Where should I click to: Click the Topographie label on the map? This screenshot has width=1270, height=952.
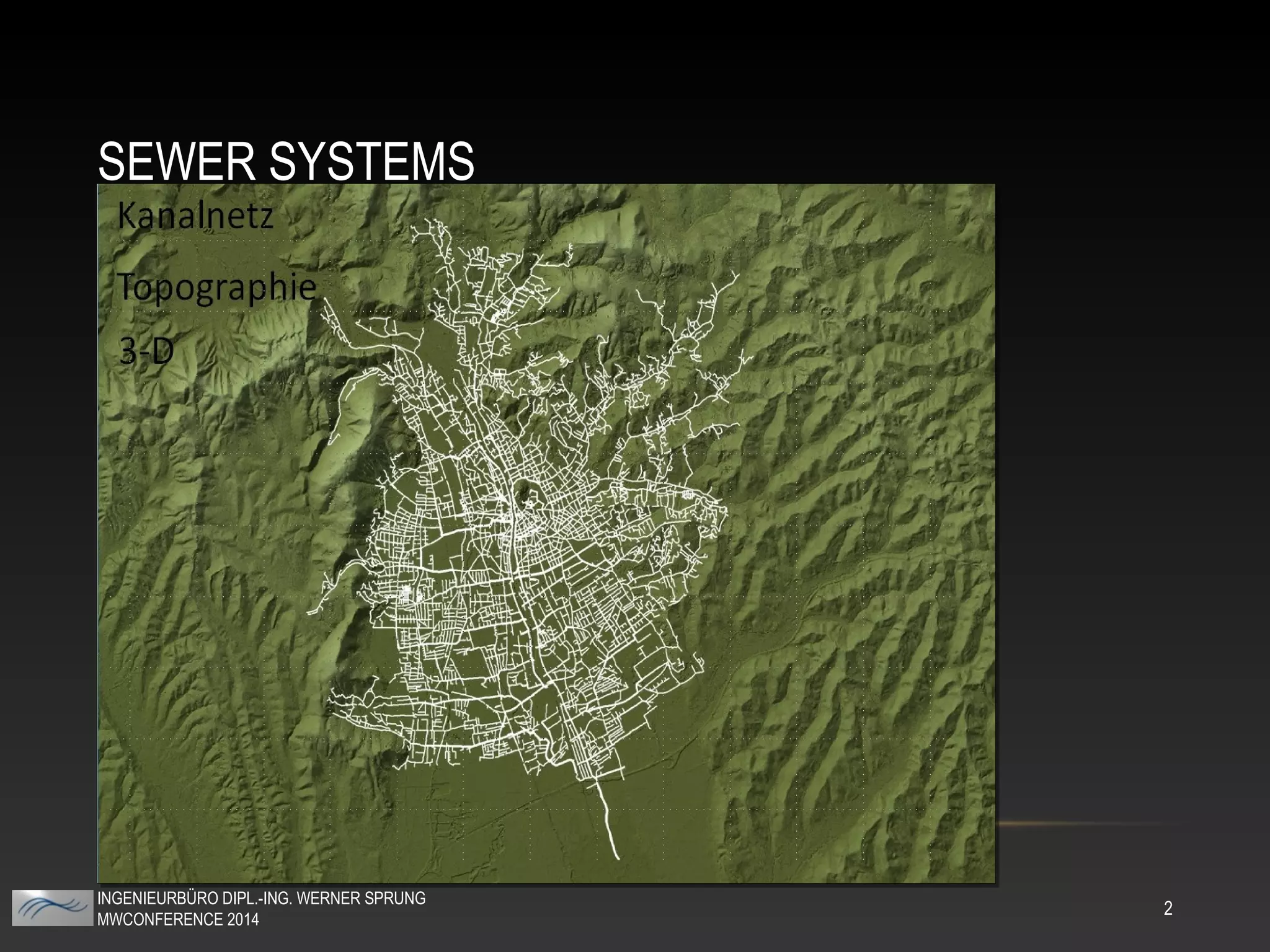[x=217, y=288]
